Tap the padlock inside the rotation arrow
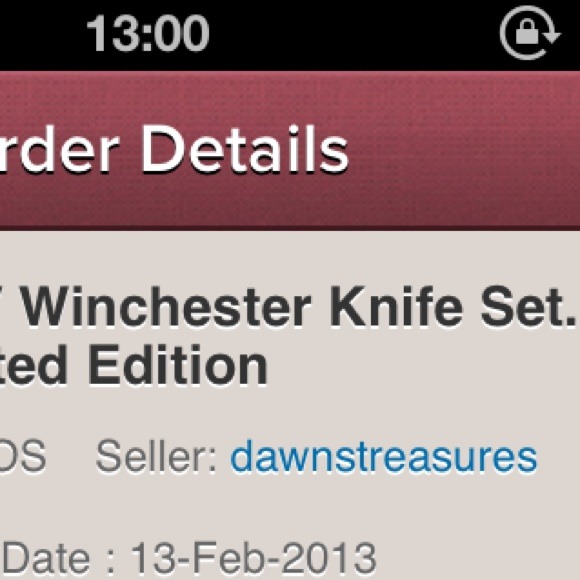Screen dimensions: 580x580 526,31
